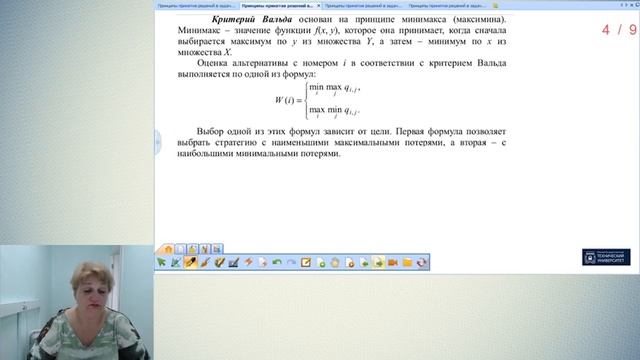640x360 pixels.
Task: Open the yellow folder icon
Action: (x=407, y=262)
